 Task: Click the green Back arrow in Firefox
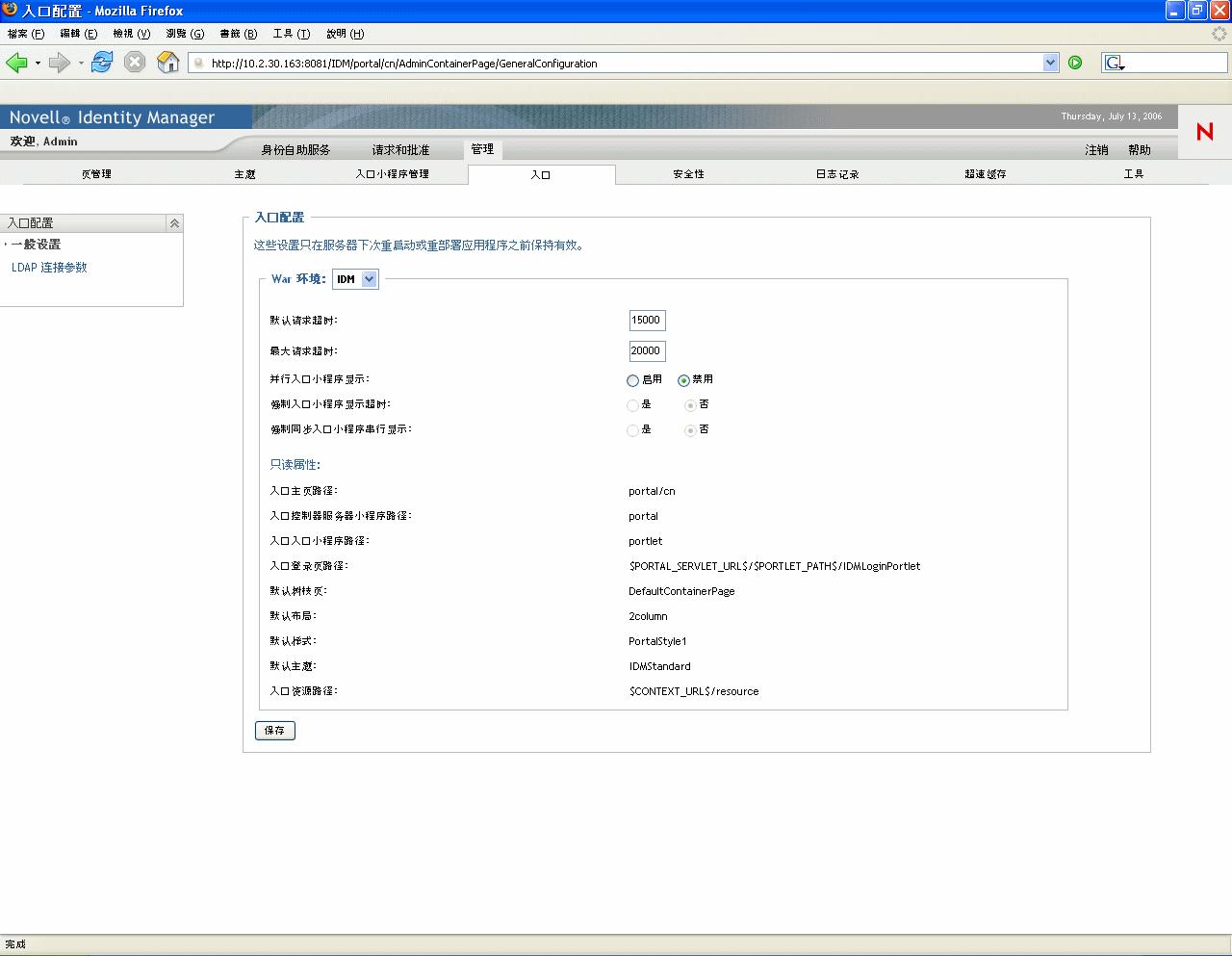[16, 63]
